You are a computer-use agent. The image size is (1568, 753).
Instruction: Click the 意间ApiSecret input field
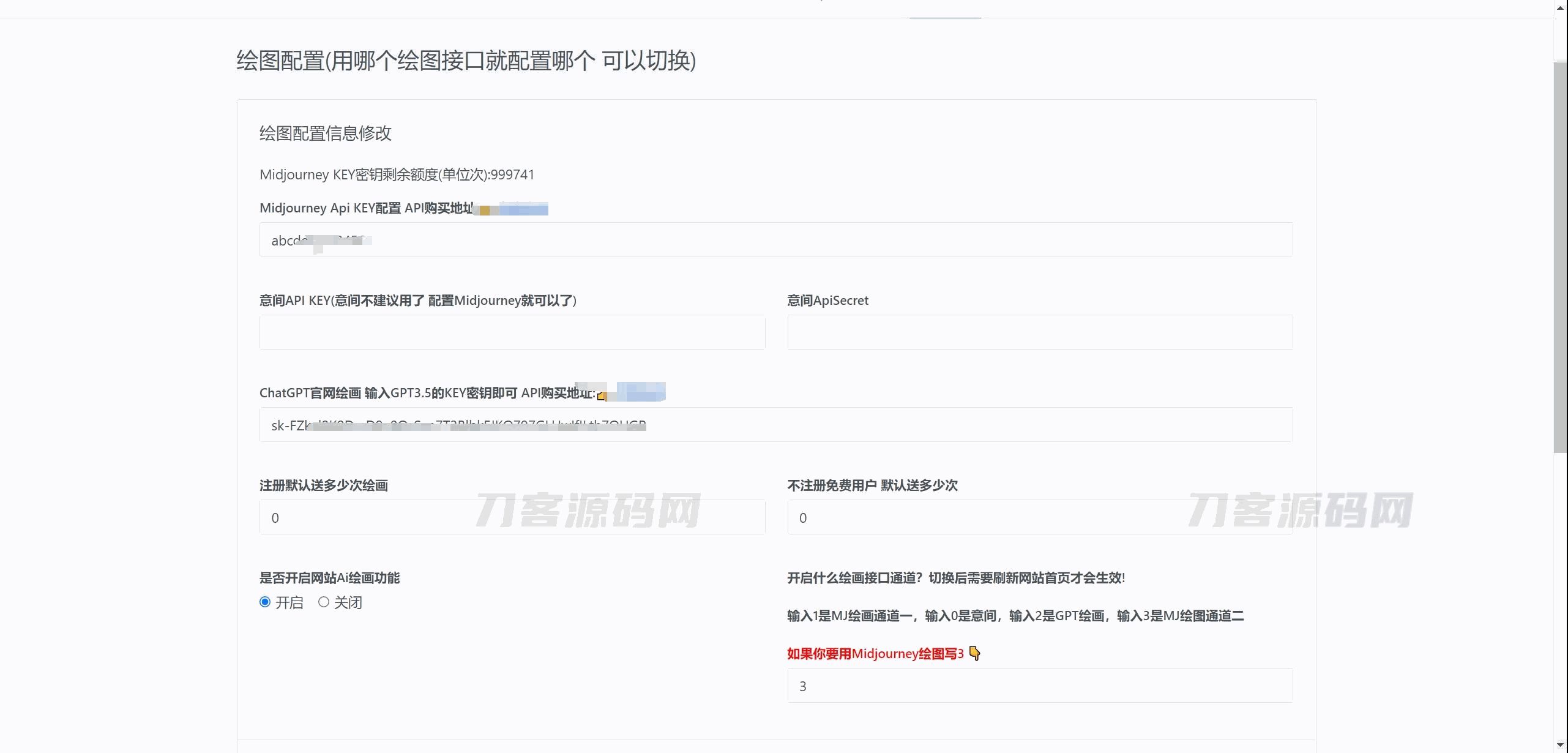click(x=1039, y=332)
